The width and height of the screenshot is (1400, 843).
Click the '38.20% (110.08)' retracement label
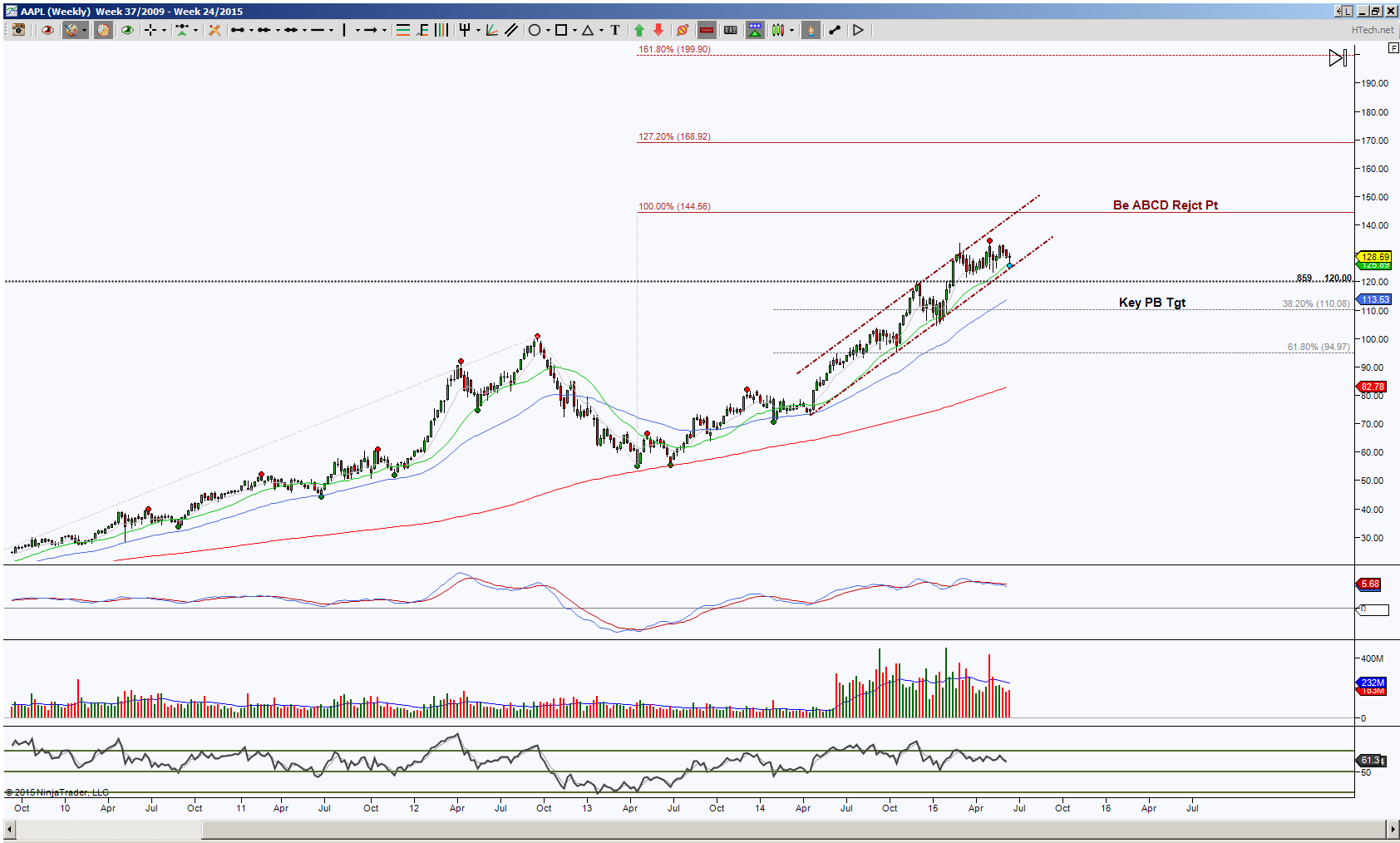[1316, 303]
